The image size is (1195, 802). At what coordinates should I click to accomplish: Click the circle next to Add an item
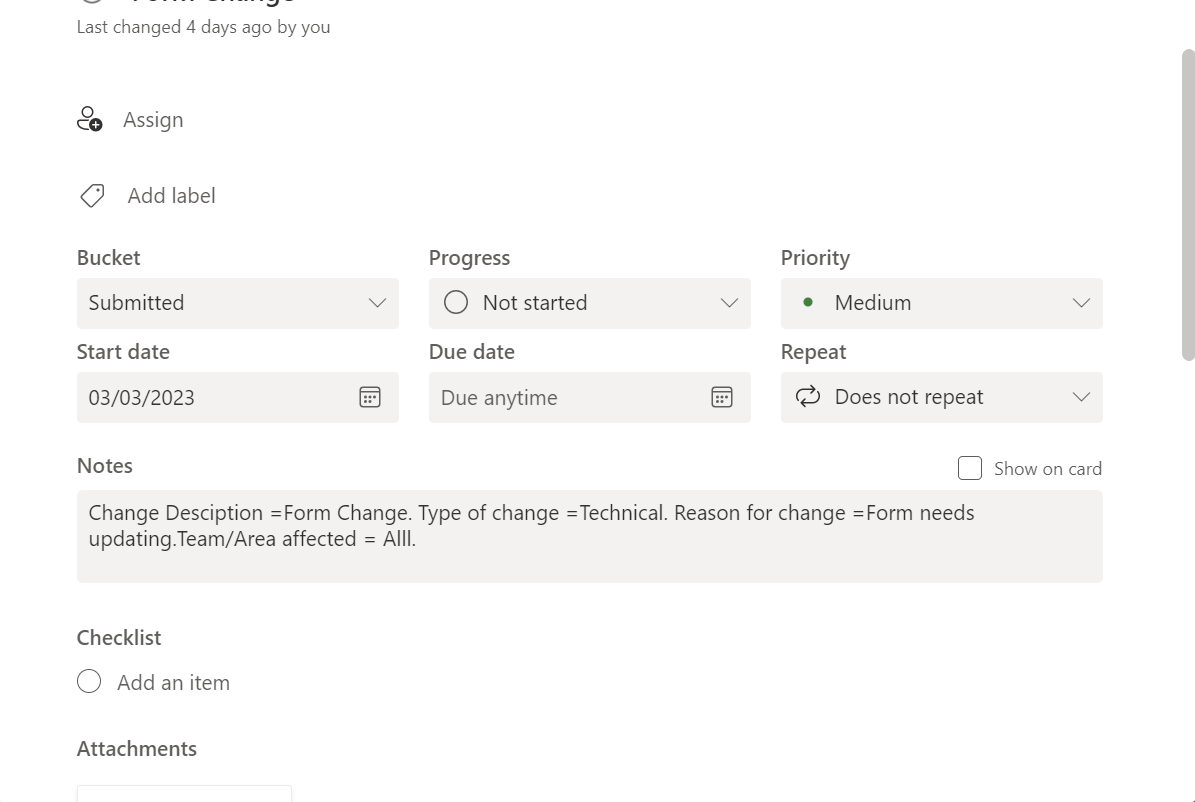tap(89, 681)
